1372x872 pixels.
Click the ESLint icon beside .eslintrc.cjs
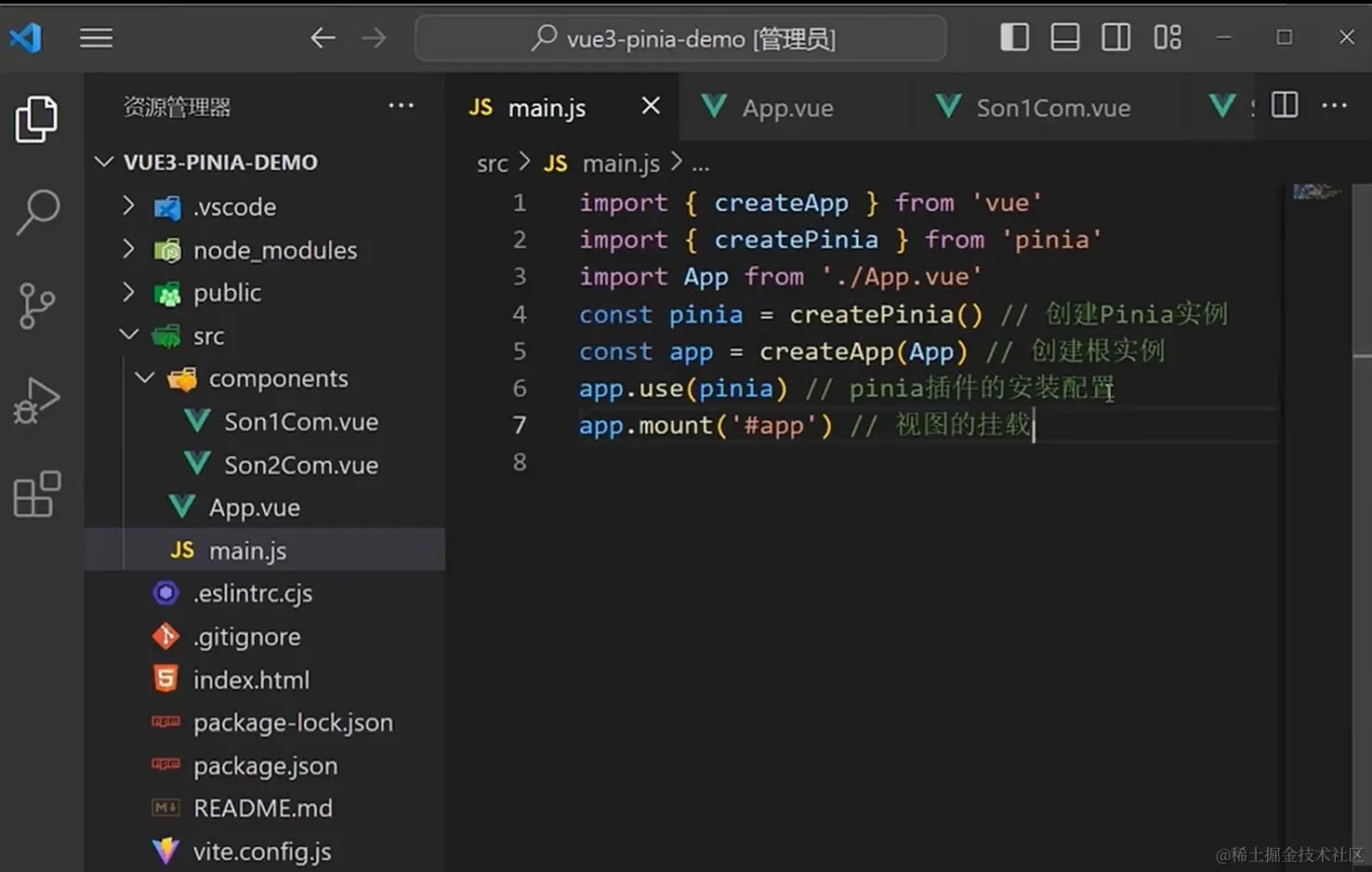pos(165,592)
